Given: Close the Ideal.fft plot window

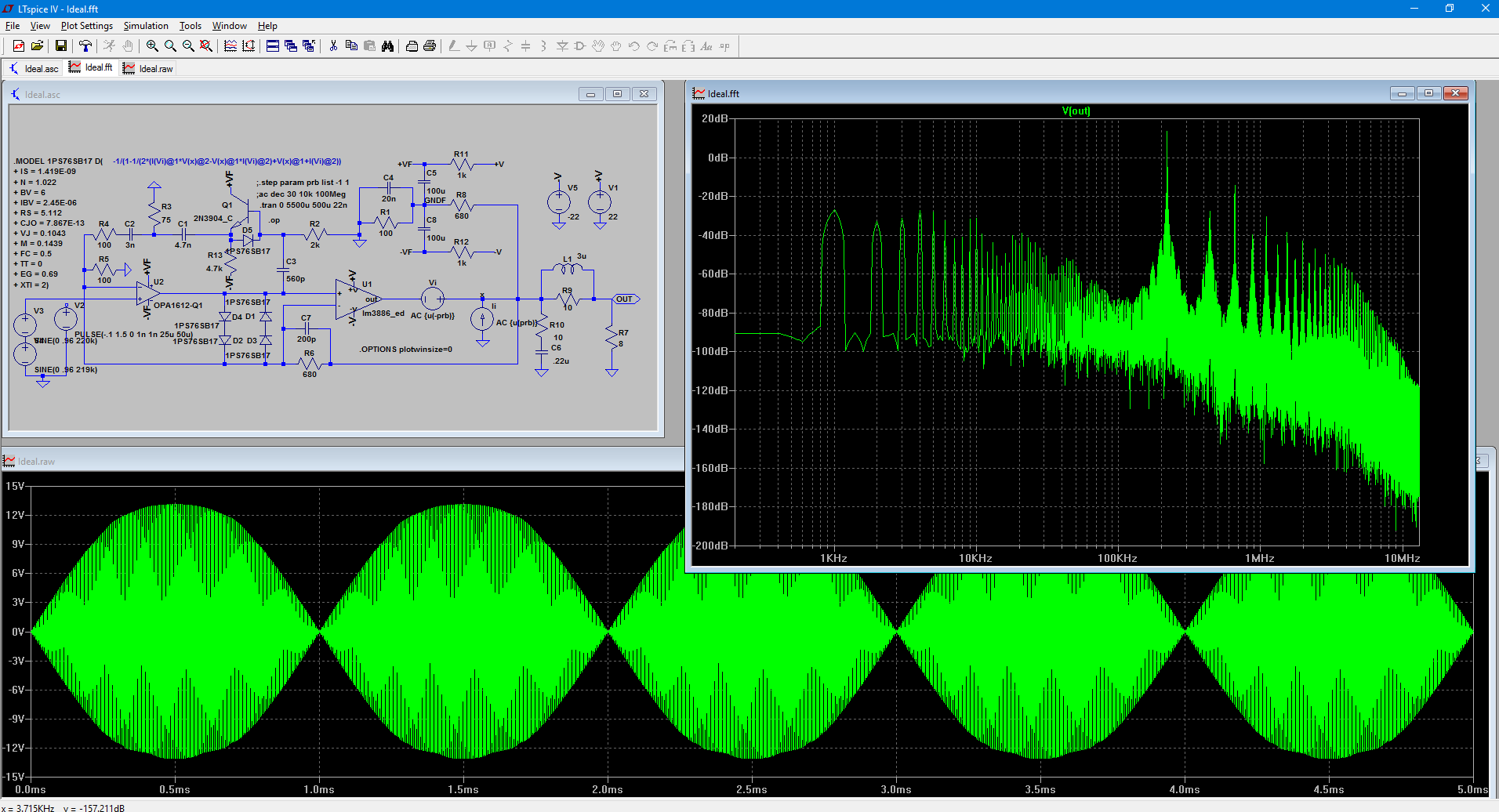Looking at the screenshot, I should click(1456, 93).
